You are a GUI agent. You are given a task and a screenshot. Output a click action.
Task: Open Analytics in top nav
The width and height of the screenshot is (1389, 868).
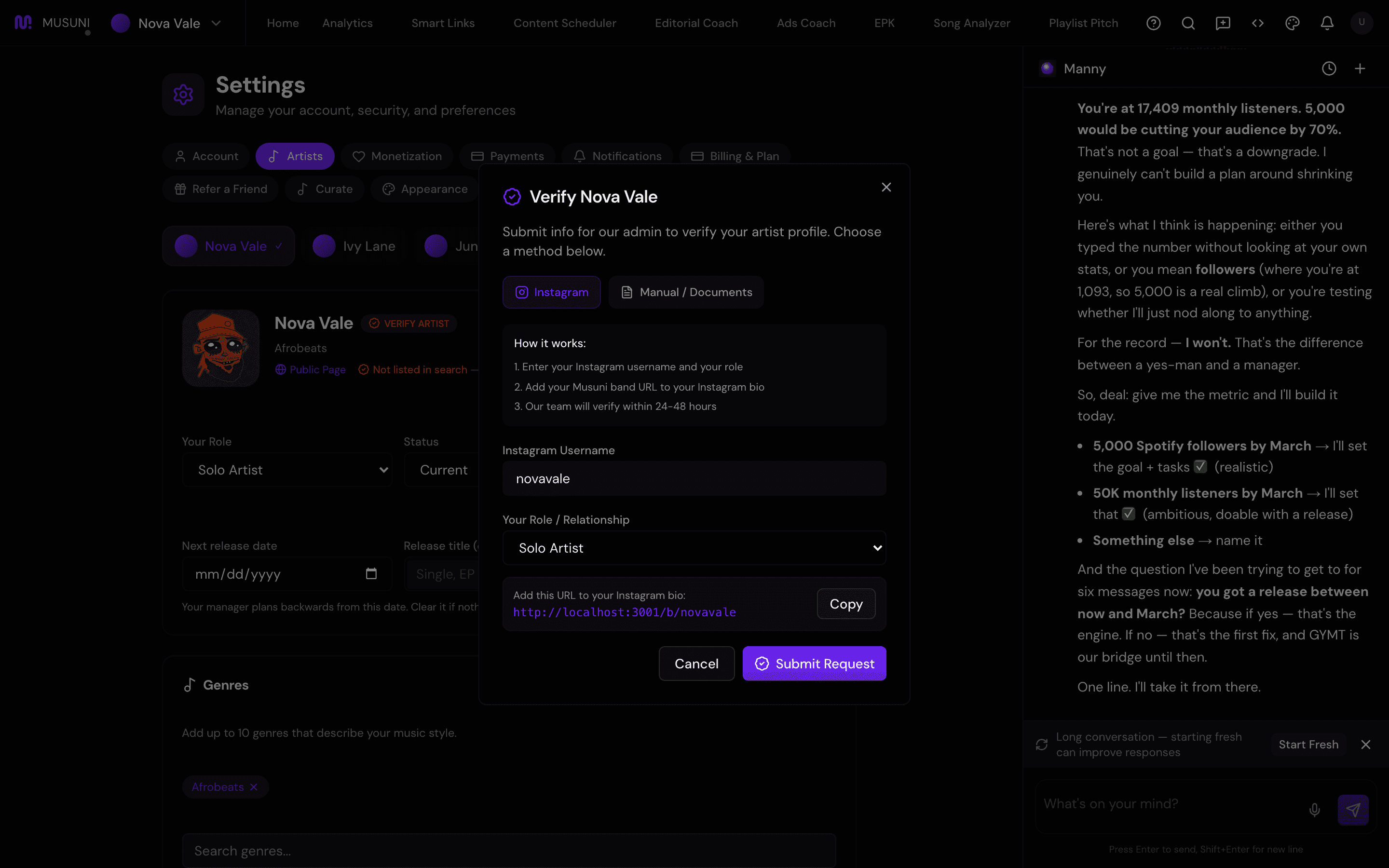(x=347, y=23)
